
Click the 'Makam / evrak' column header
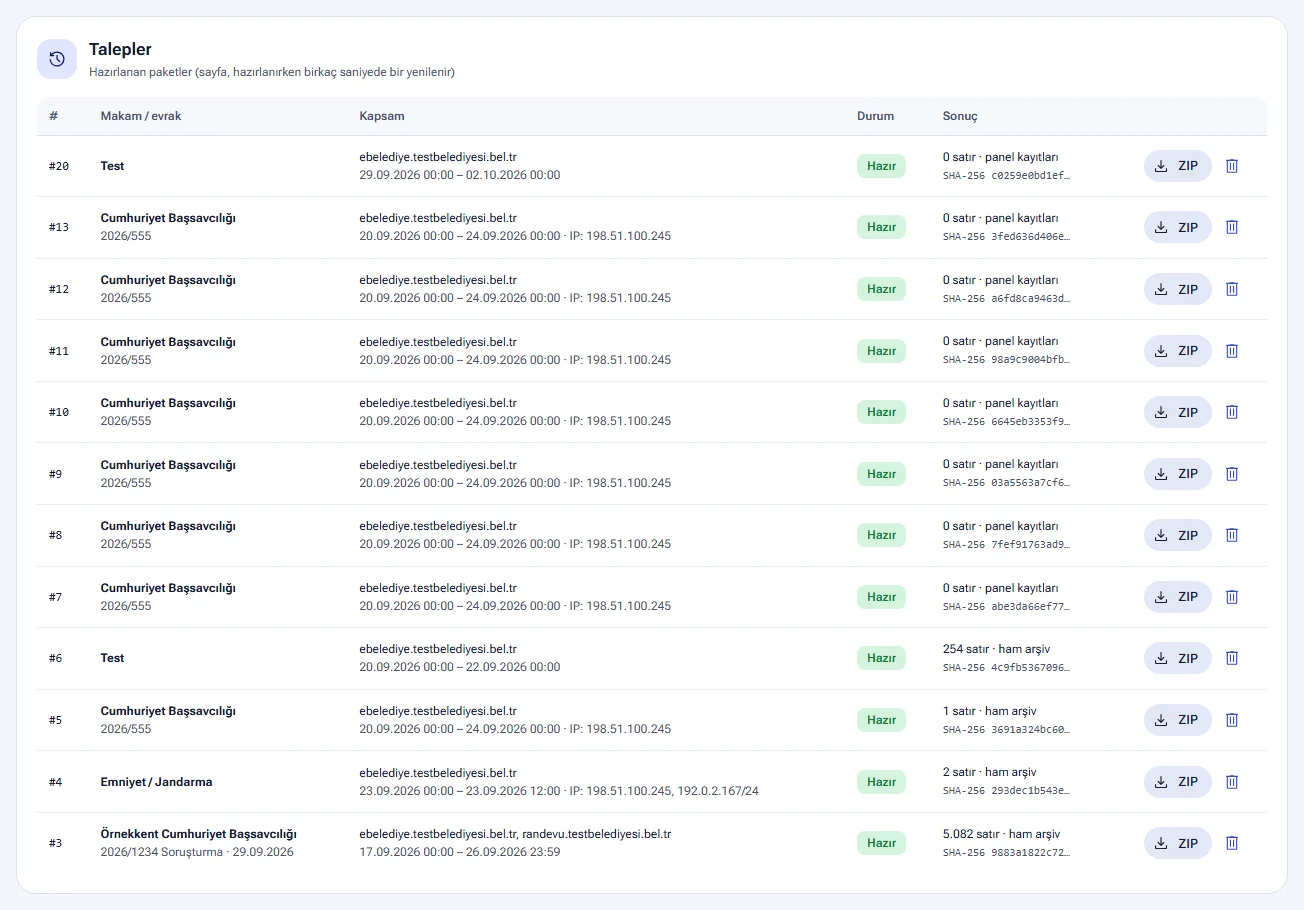click(x=141, y=116)
